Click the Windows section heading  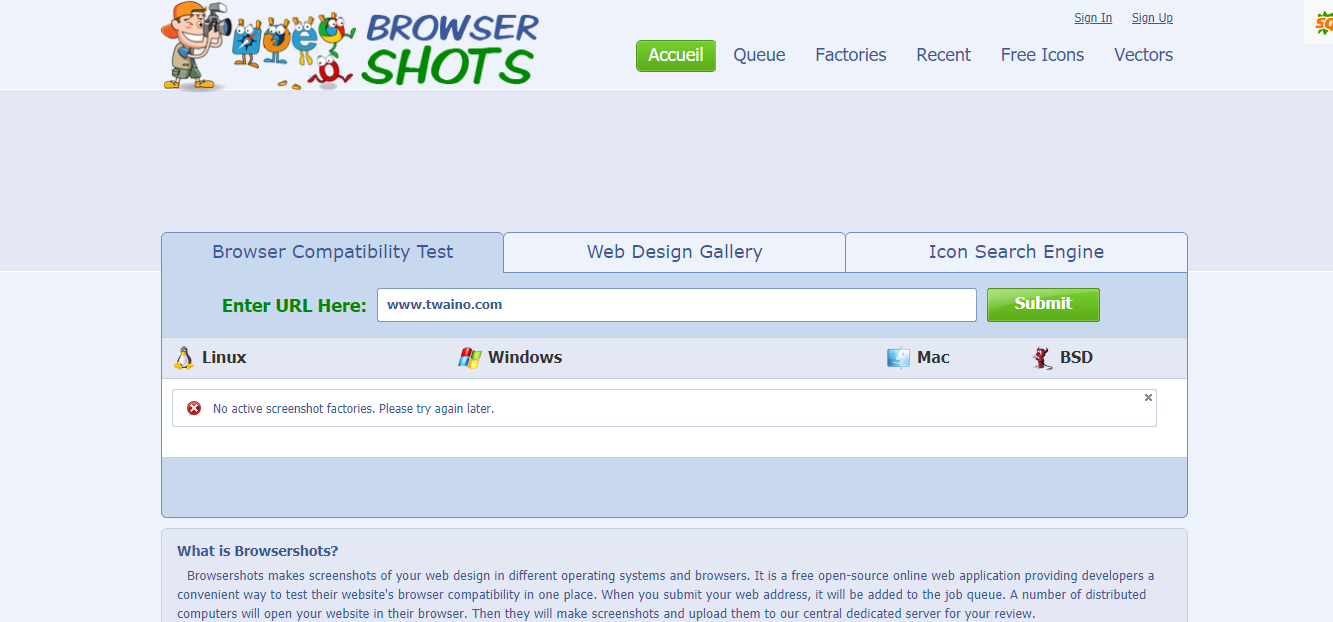tap(525, 358)
